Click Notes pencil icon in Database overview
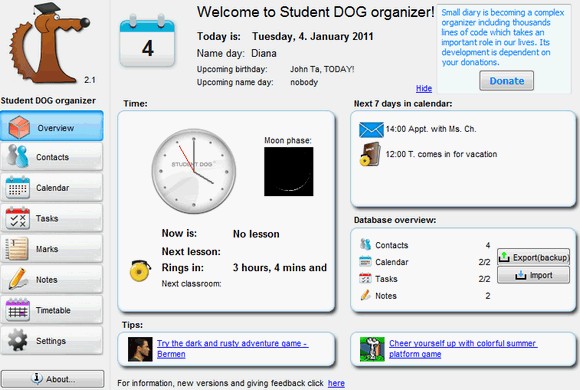 point(365,295)
